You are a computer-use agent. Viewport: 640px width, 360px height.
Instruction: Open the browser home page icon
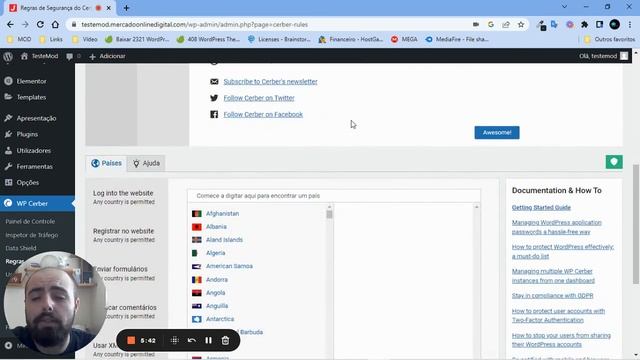(x=55, y=24)
